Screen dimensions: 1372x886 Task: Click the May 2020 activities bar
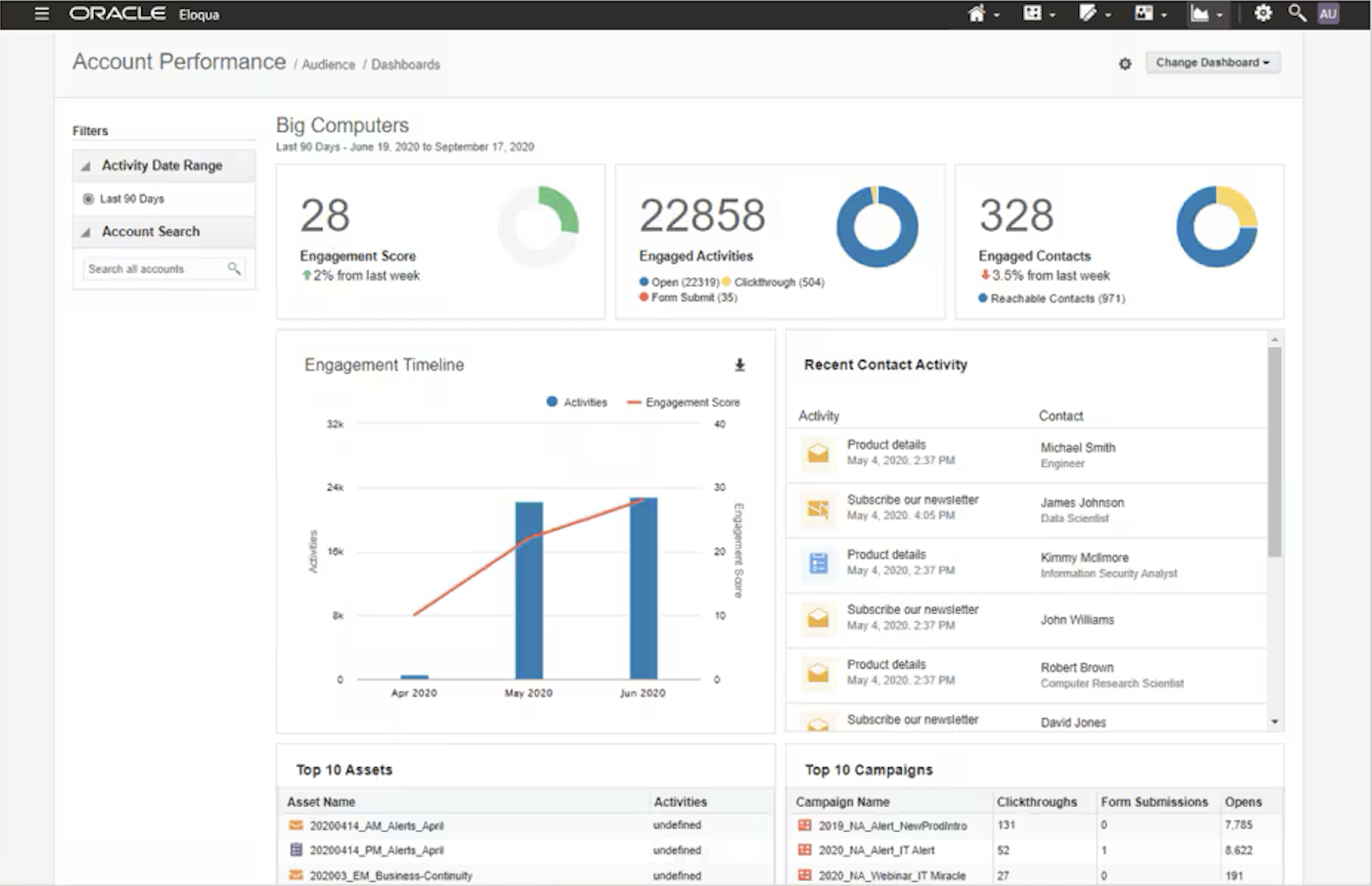pyautogui.click(x=529, y=591)
